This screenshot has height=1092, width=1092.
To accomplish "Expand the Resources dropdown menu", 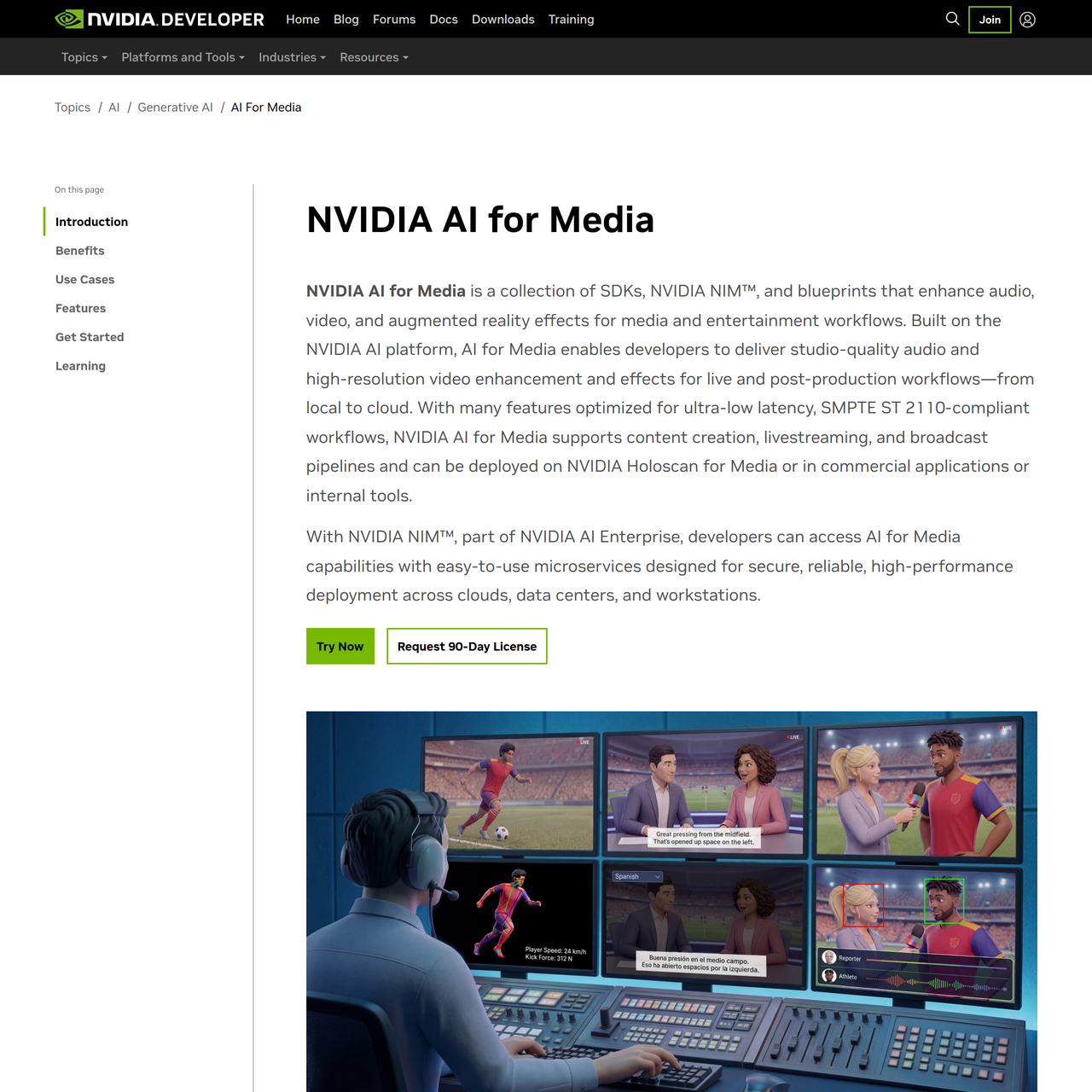I will [x=375, y=57].
